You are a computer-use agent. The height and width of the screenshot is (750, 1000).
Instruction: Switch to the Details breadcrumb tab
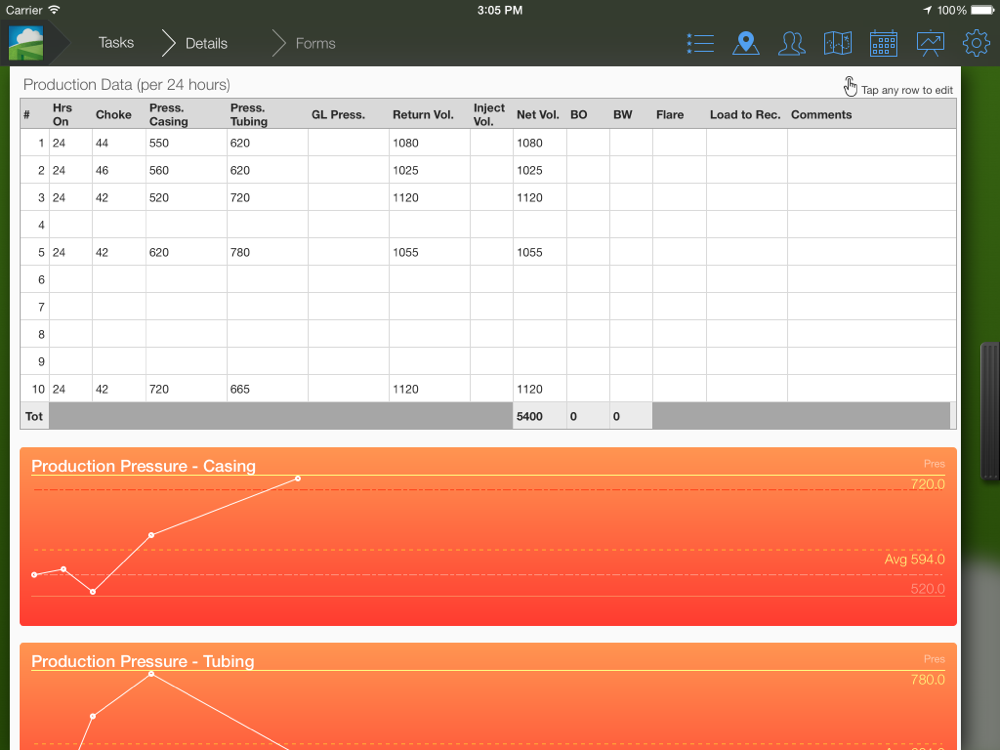[206, 43]
